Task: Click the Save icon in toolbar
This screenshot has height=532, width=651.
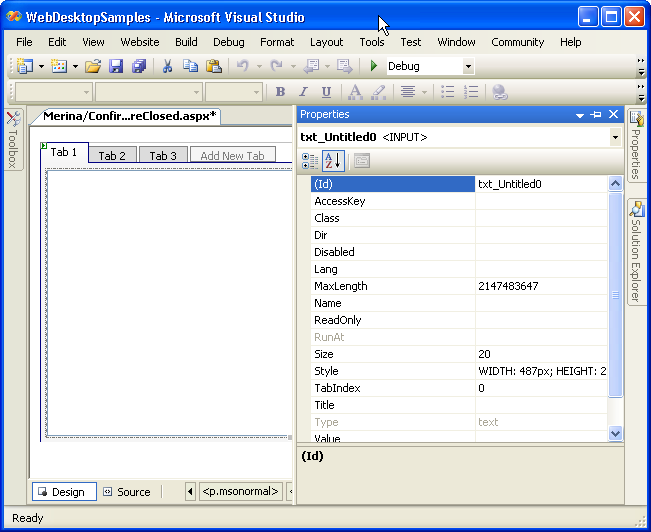Action: click(116, 66)
